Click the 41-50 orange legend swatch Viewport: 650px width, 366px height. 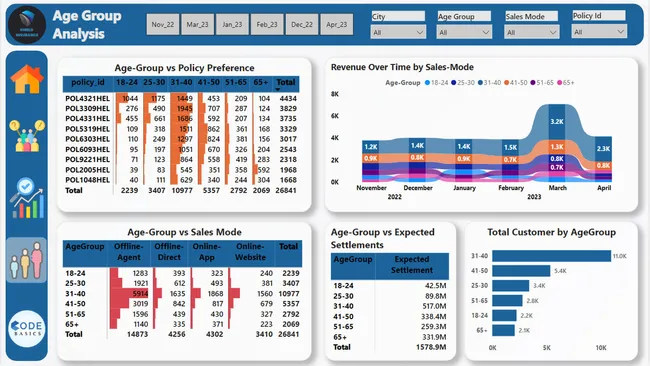pos(507,82)
